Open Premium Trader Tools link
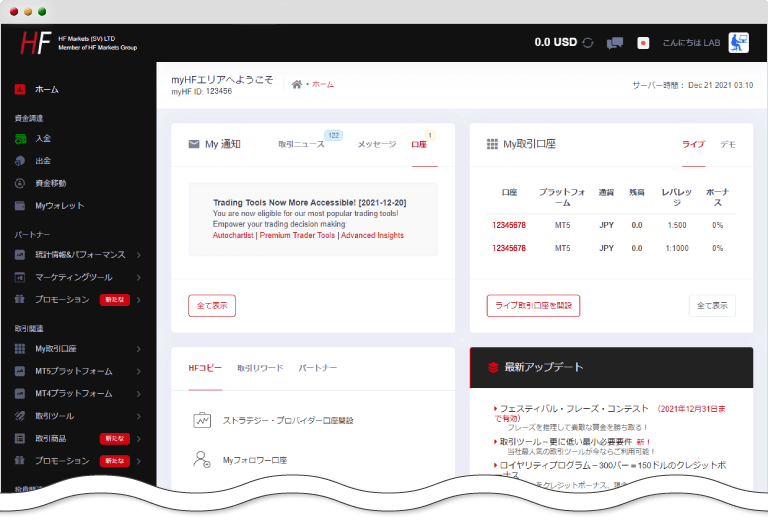The height and width of the screenshot is (521, 768). tap(297, 236)
